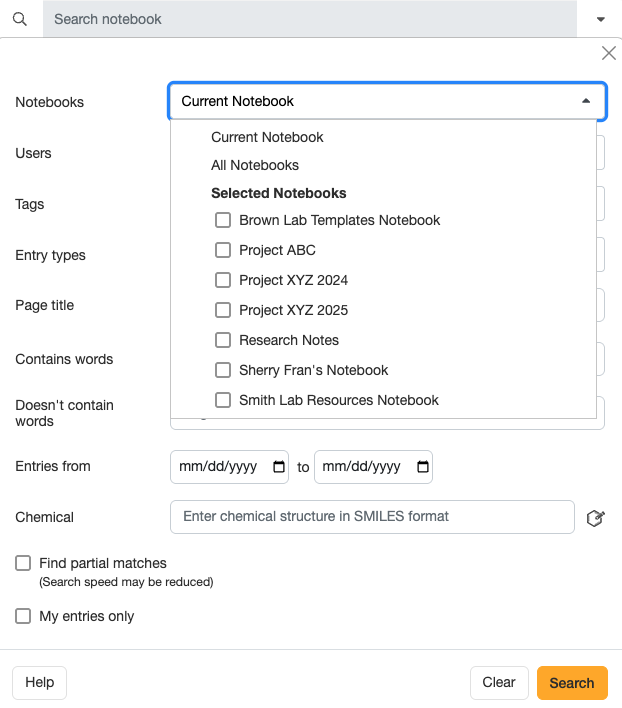622x708 pixels.
Task: Open the chemical structure editor icon
Action: [595, 518]
